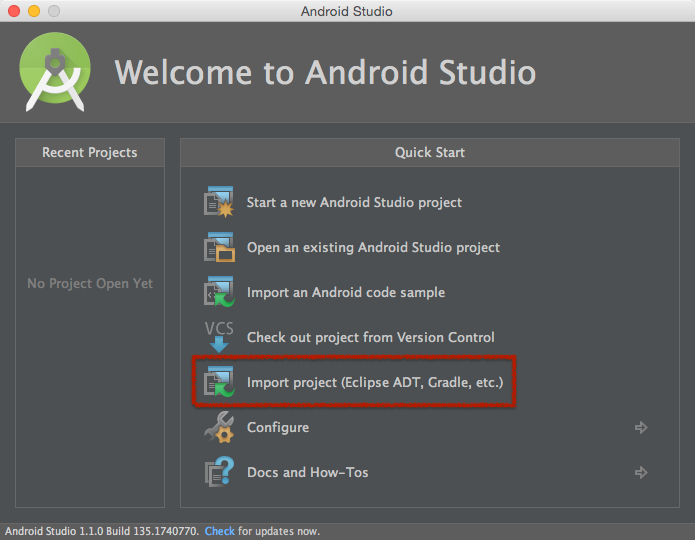Select Import project (Eclipse ADT, Gradle, etc.)
The width and height of the screenshot is (695, 540).
375,382
